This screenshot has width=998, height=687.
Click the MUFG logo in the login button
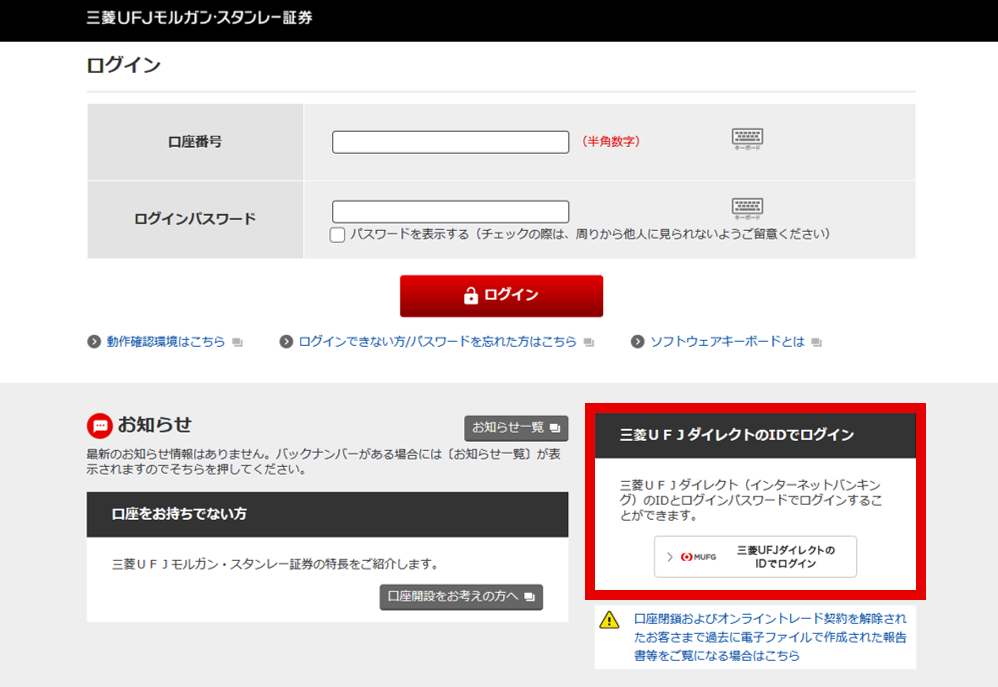698,557
